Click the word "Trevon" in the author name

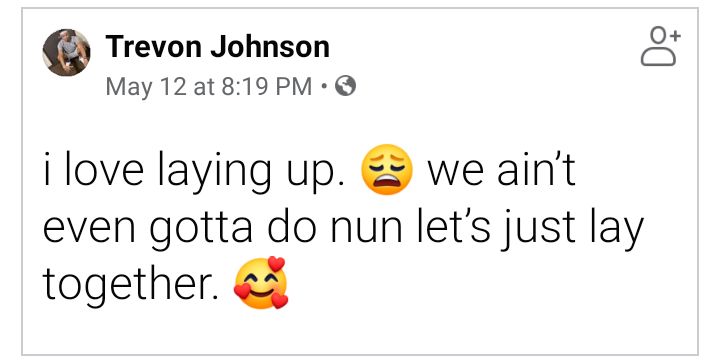pos(153,46)
